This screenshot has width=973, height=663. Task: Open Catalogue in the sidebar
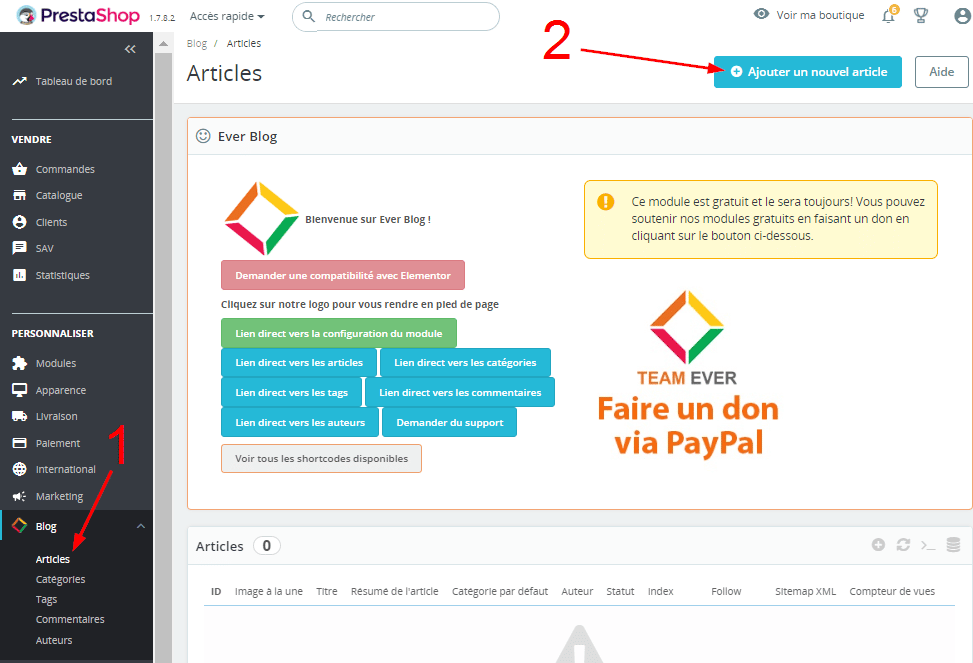coord(59,195)
